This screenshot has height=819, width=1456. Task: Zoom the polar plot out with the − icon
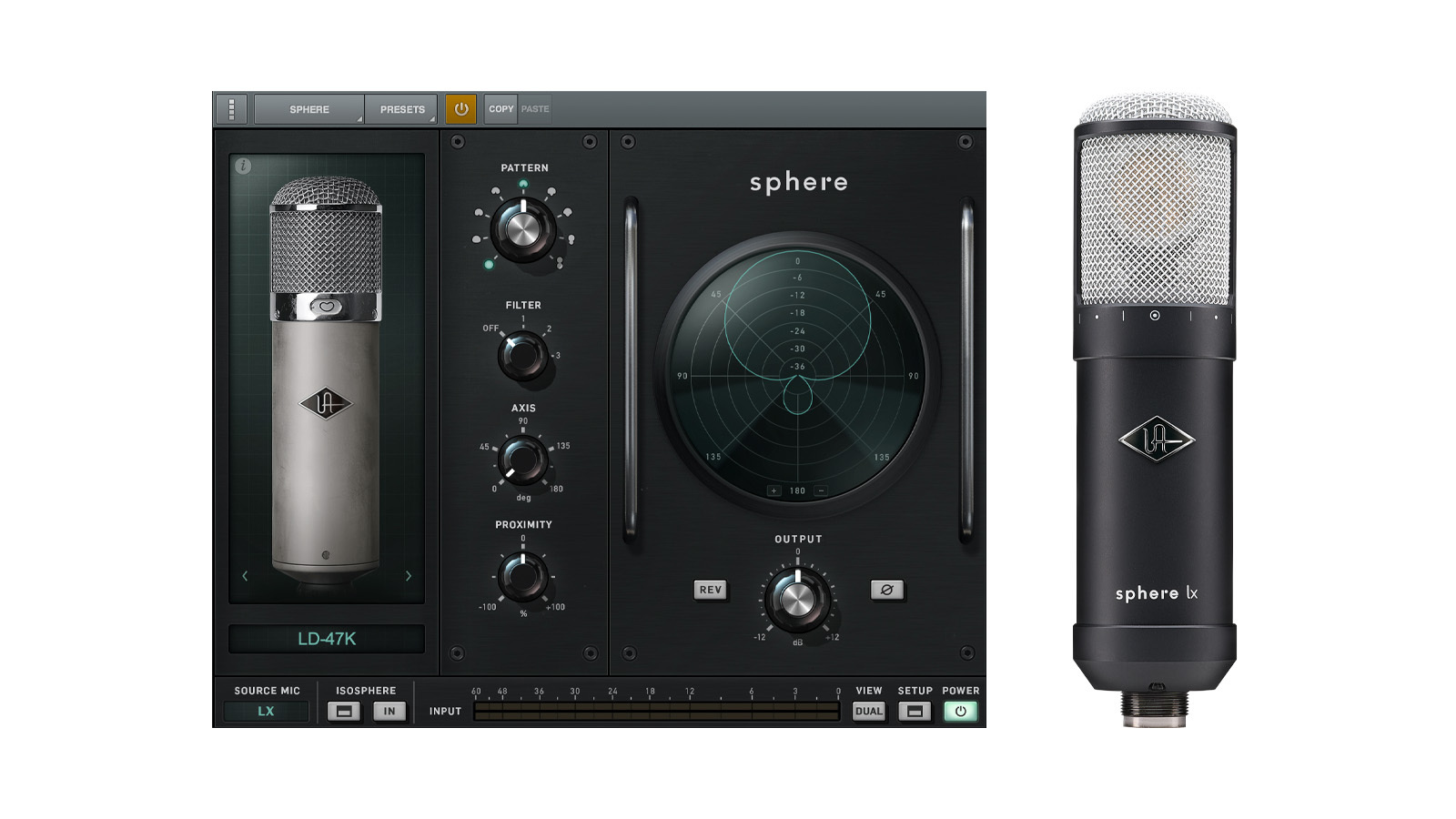822,490
